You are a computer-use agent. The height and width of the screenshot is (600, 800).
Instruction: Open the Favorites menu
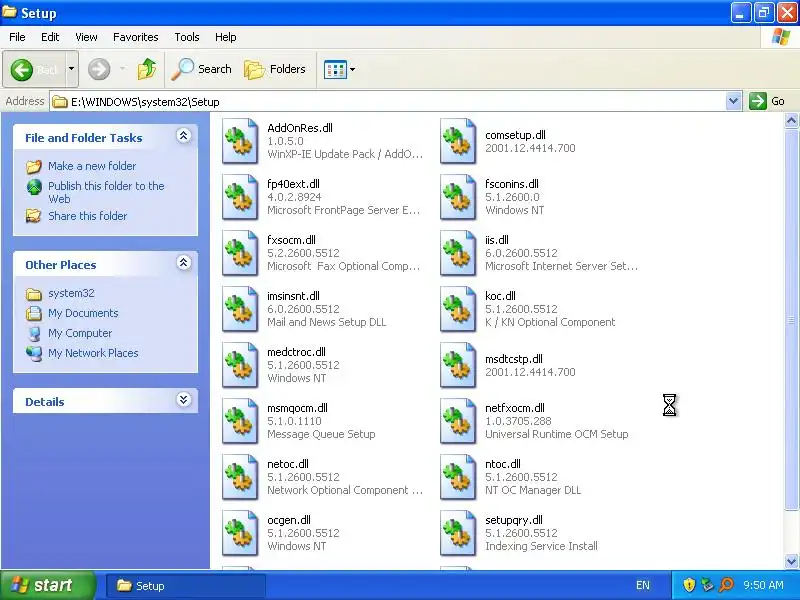pyautogui.click(x=136, y=37)
